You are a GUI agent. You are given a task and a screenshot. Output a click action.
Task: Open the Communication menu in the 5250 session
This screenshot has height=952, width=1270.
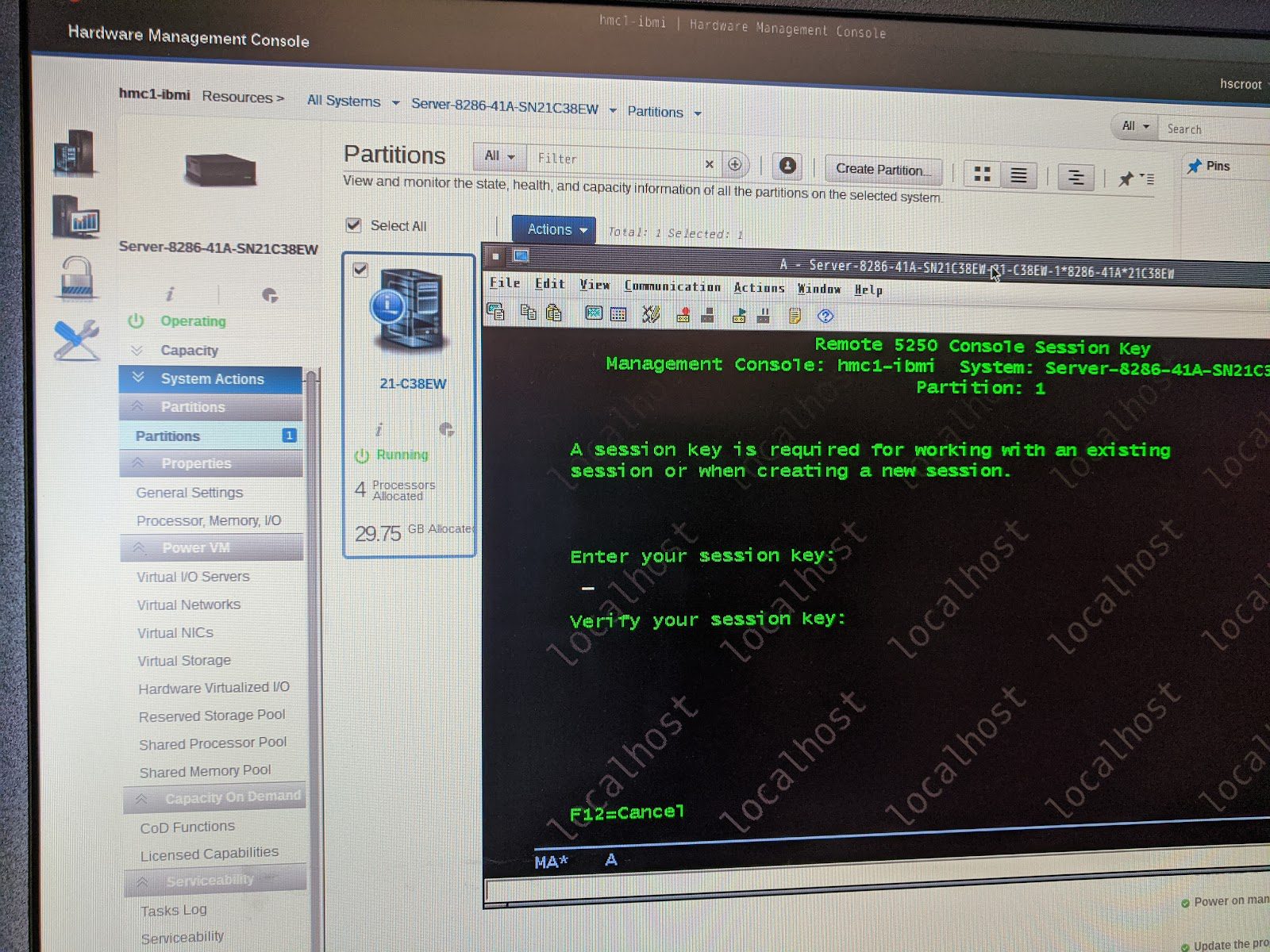tap(672, 287)
